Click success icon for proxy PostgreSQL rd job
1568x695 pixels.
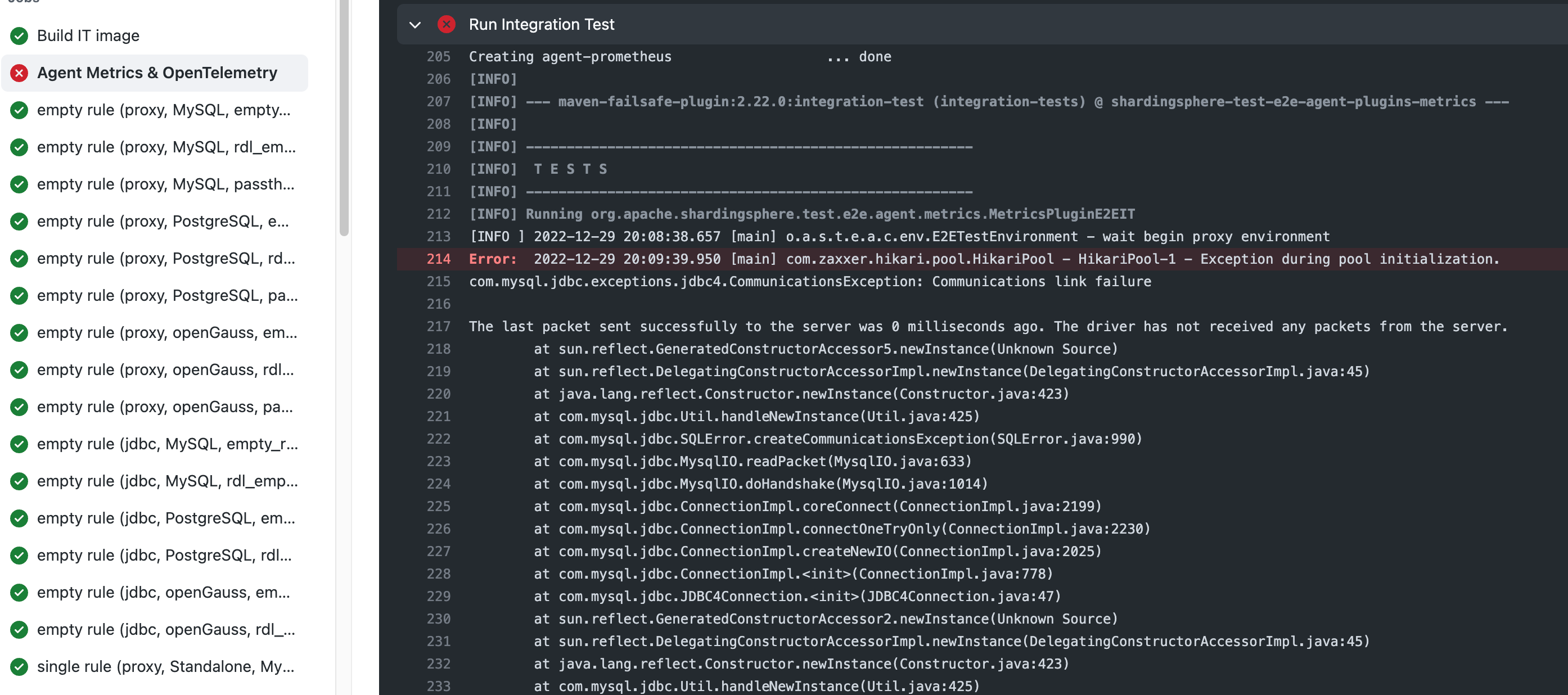point(20,259)
